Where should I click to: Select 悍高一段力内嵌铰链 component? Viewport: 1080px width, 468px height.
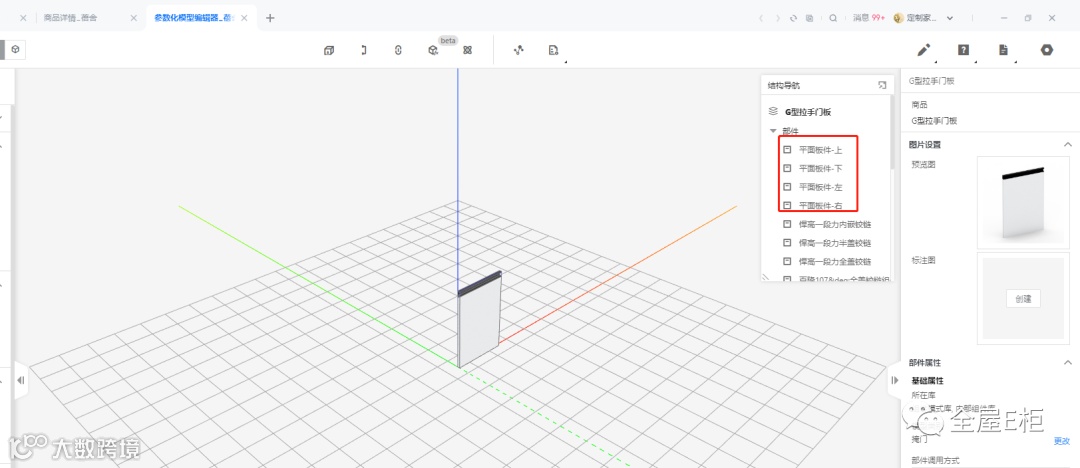(835, 225)
